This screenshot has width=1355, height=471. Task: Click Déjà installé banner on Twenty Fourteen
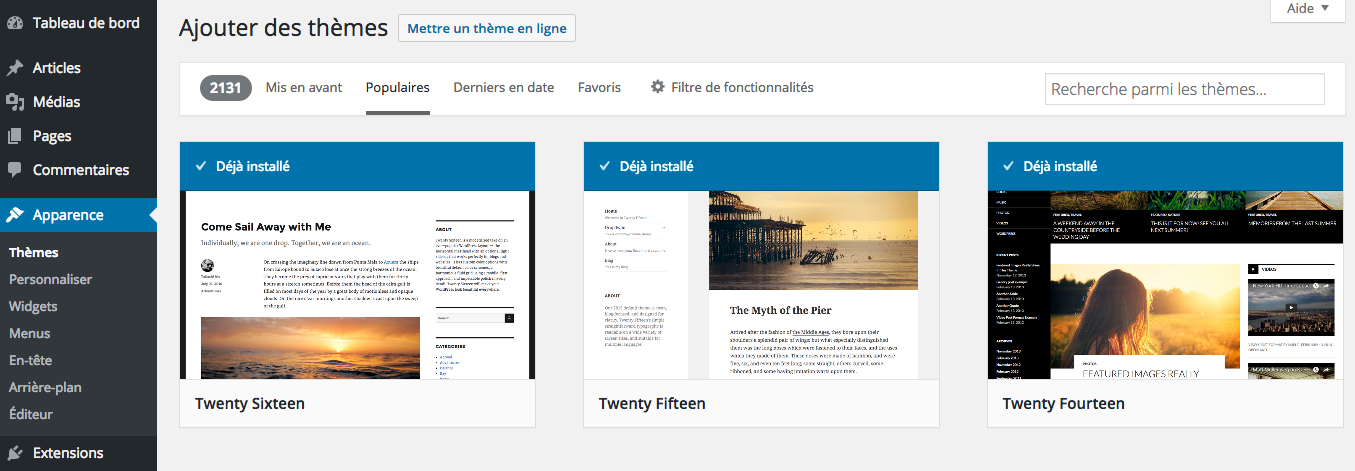coord(1165,166)
